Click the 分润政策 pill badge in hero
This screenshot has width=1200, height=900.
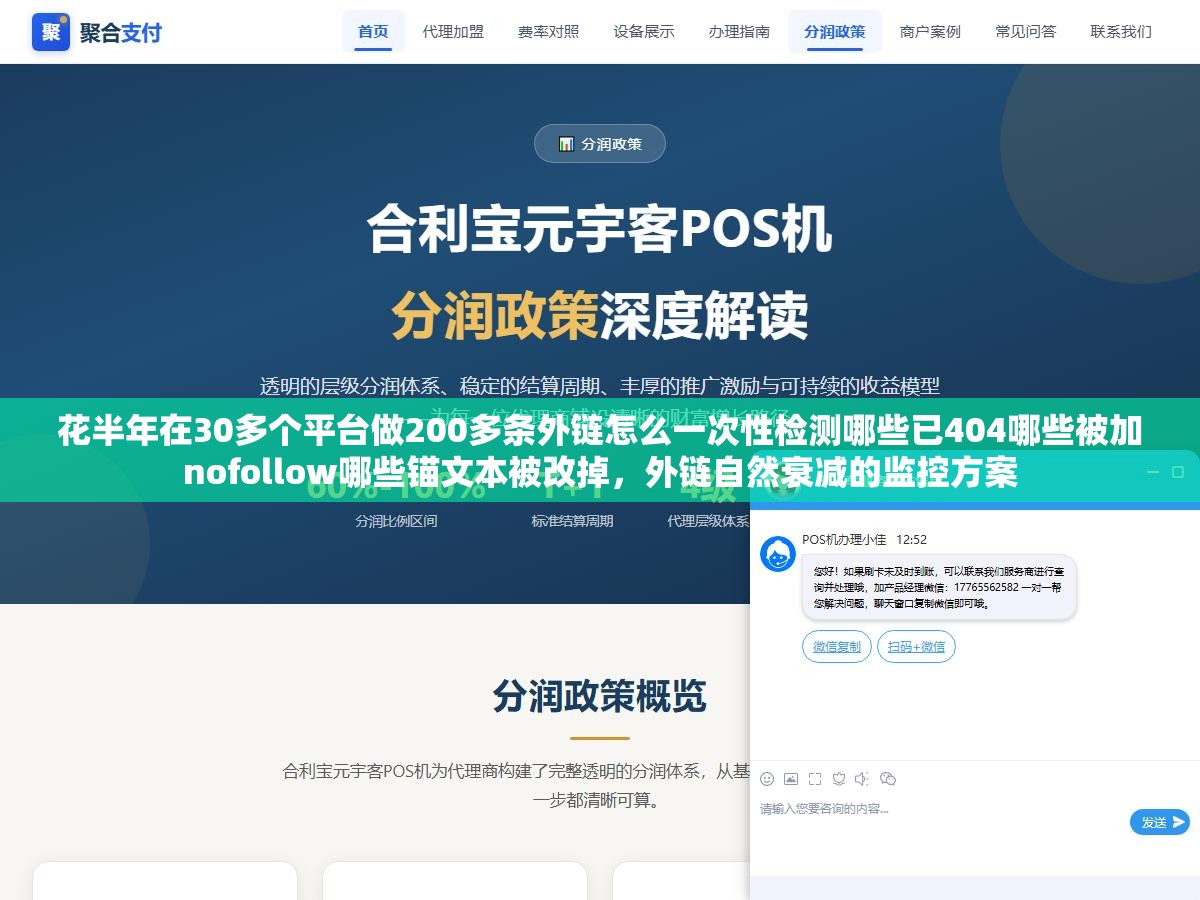[600, 144]
